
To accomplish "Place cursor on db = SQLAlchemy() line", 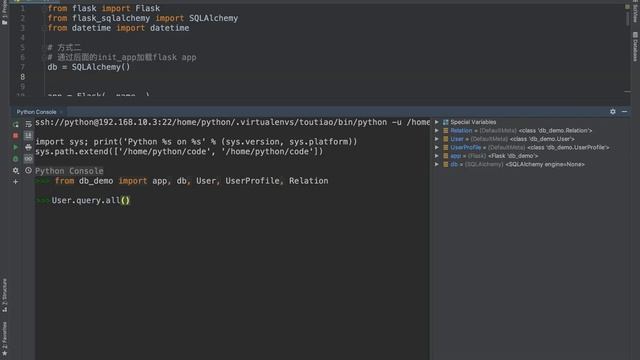I will click(x=89, y=67).
